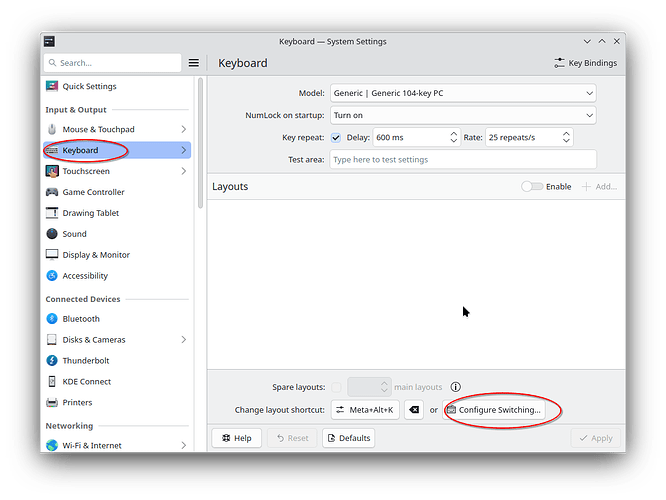Click the Spare layouts info icon
This screenshot has width=666, height=500.
coord(455,387)
